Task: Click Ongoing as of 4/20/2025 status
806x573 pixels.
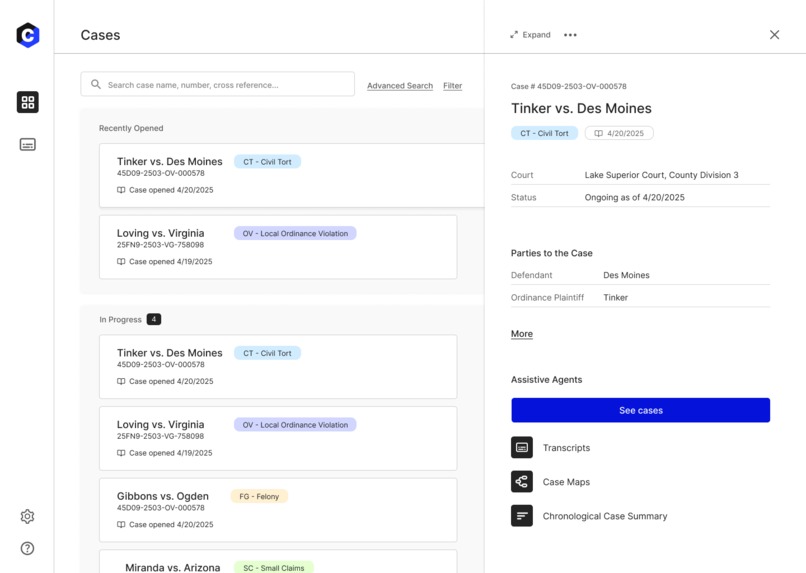Action: click(634, 197)
